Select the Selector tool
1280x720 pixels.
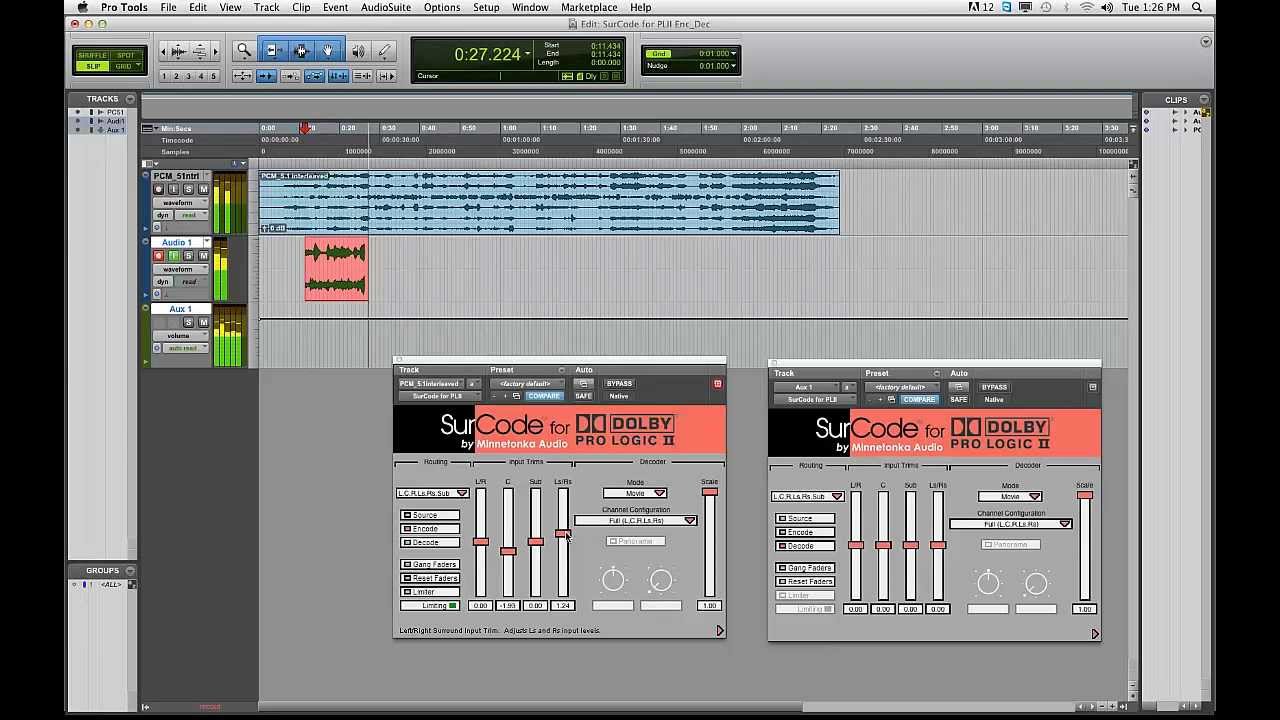tap(301, 50)
